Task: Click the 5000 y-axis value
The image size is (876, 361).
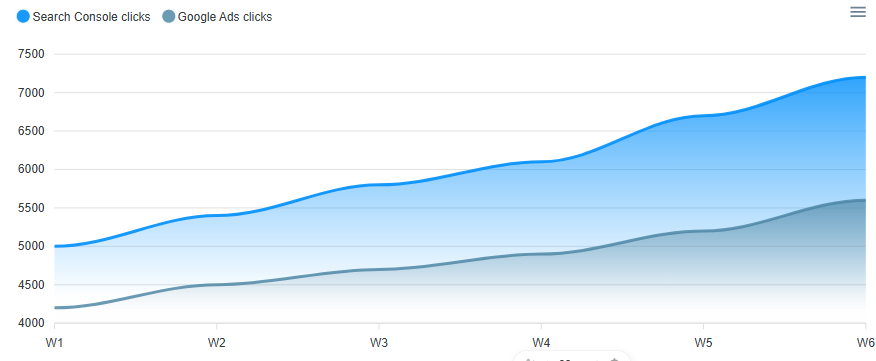Action: coord(31,246)
